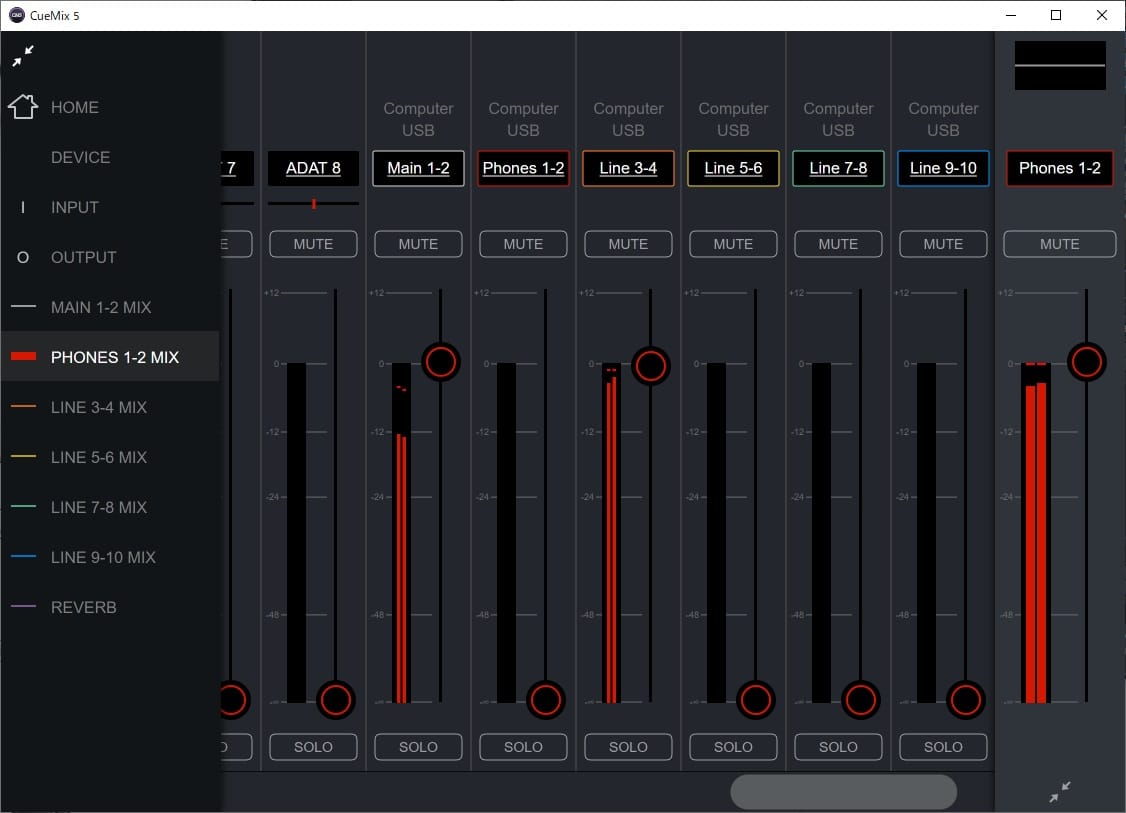The width and height of the screenshot is (1126, 813).
Task: Click the red PHONES 1-2 MIX color icon
Action: click(x=23, y=357)
